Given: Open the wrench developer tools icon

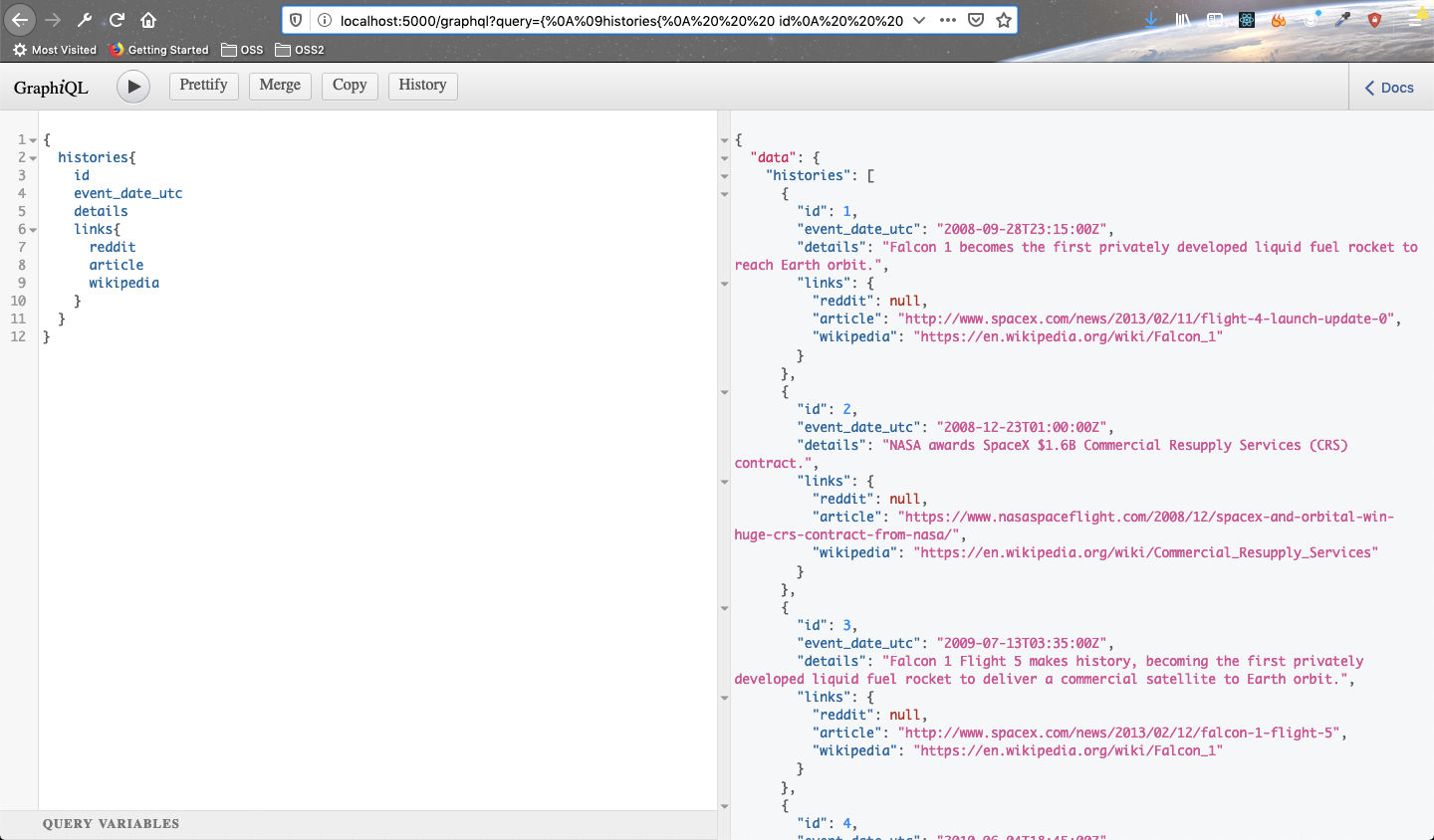Looking at the screenshot, I should click(x=85, y=20).
